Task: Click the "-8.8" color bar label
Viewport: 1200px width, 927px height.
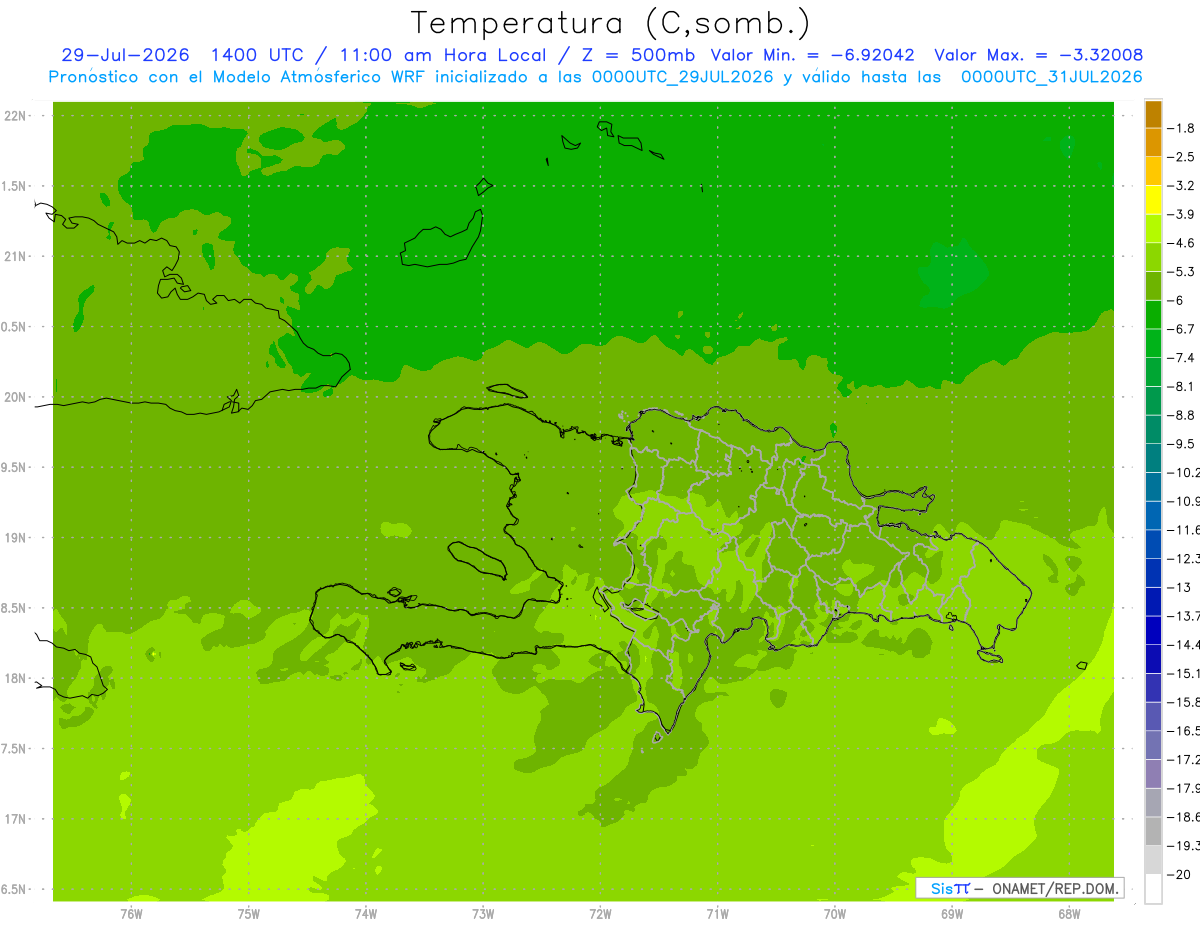Action: 1183,415
